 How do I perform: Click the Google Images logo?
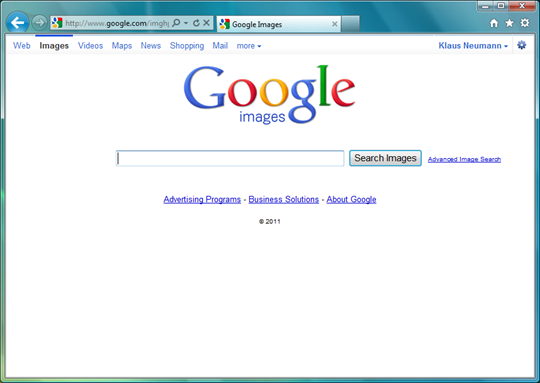click(x=269, y=94)
